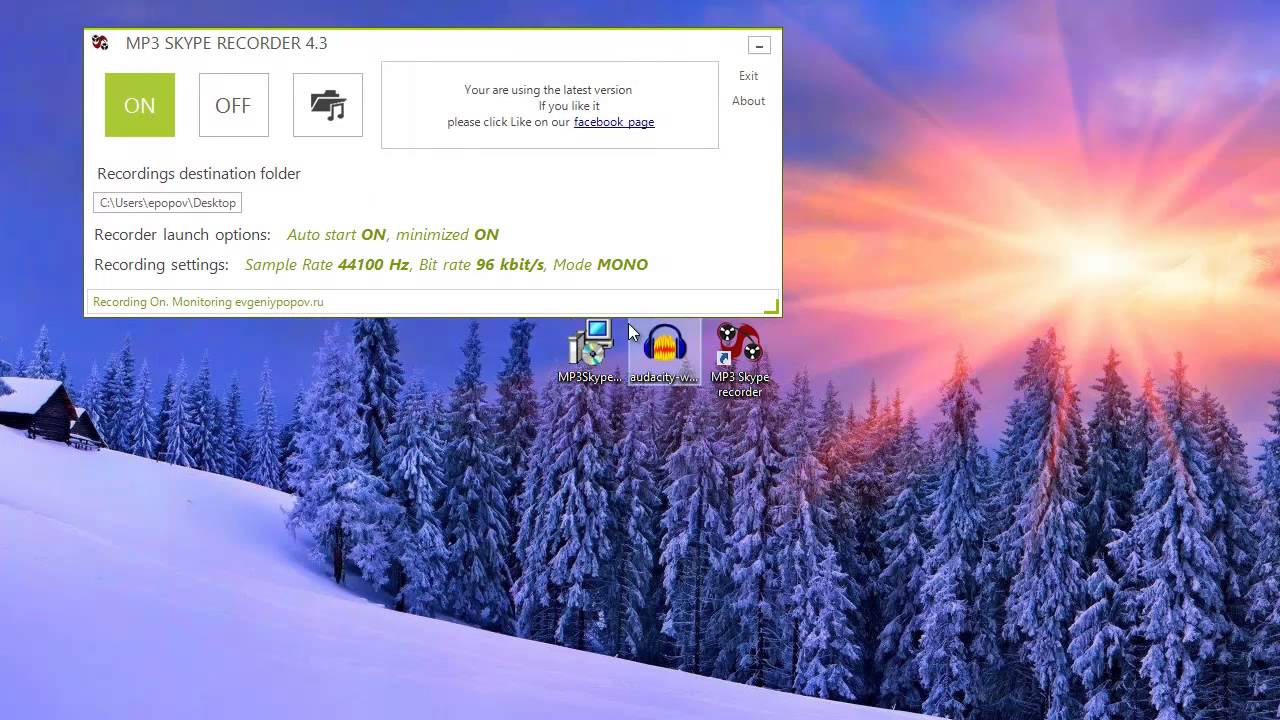Viewport: 1280px width, 720px height.
Task: Click the 'Recording settings:' label
Action: tap(161, 265)
